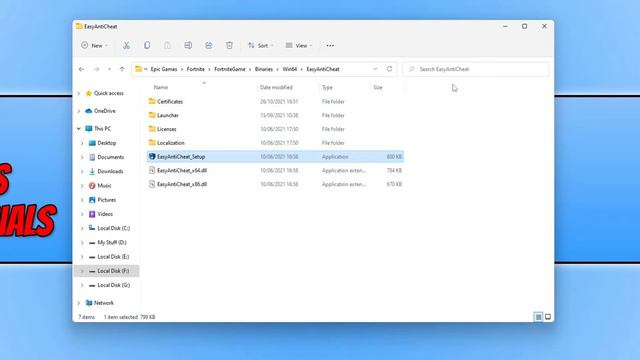Open Music in navigation pane
640x360 pixels.
tap(104, 186)
